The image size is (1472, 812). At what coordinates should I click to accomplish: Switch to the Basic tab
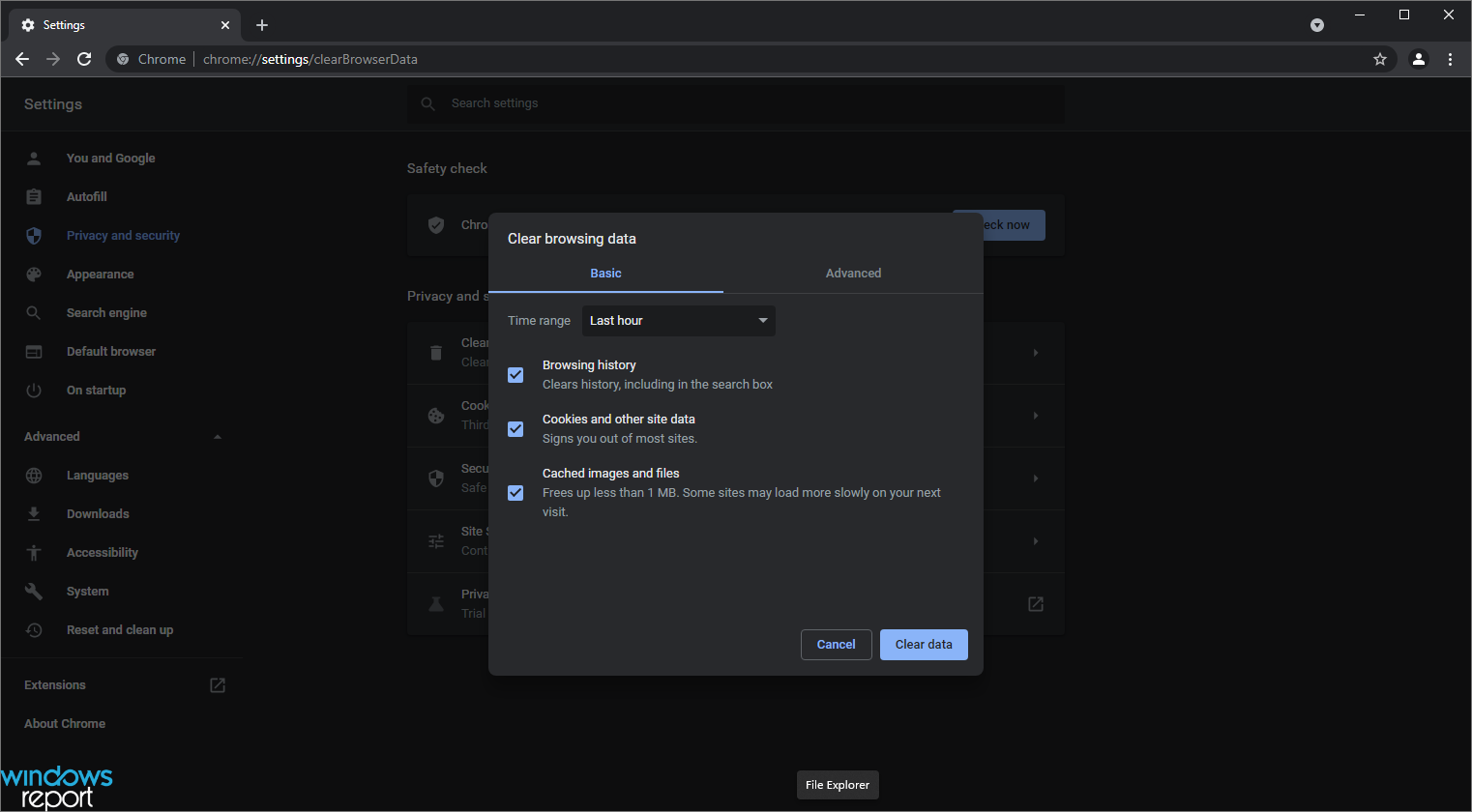(605, 274)
